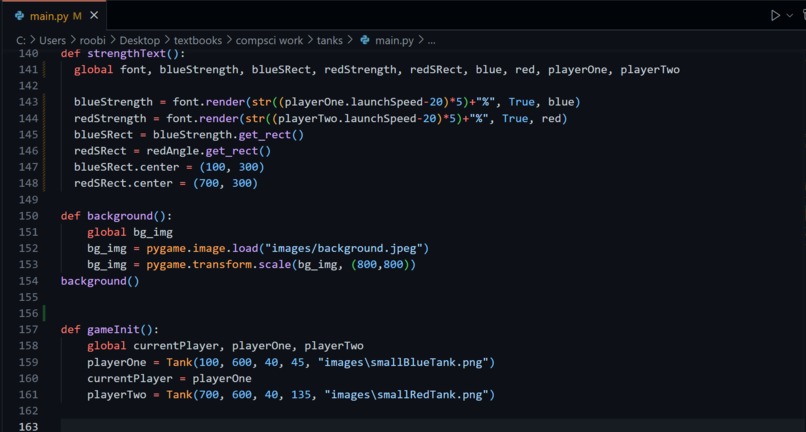Open the dropdown arrow beside the run button
The height and width of the screenshot is (432, 806).
790,16
